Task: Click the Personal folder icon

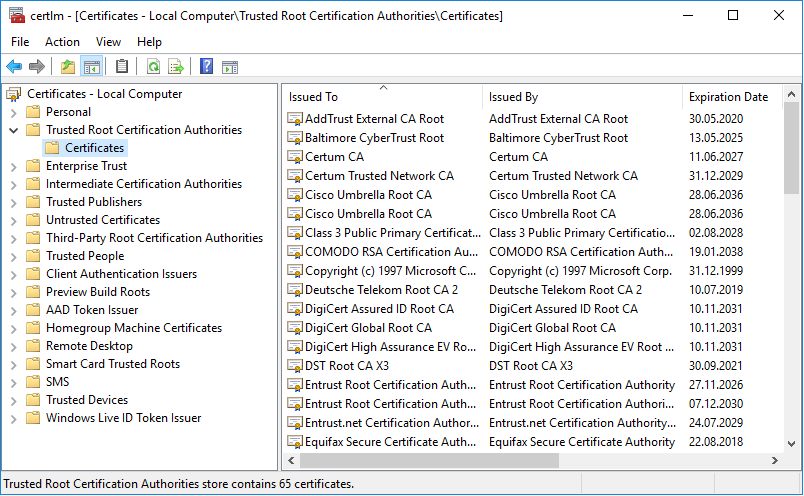Action: pyautogui.click(x=33, y=112)
